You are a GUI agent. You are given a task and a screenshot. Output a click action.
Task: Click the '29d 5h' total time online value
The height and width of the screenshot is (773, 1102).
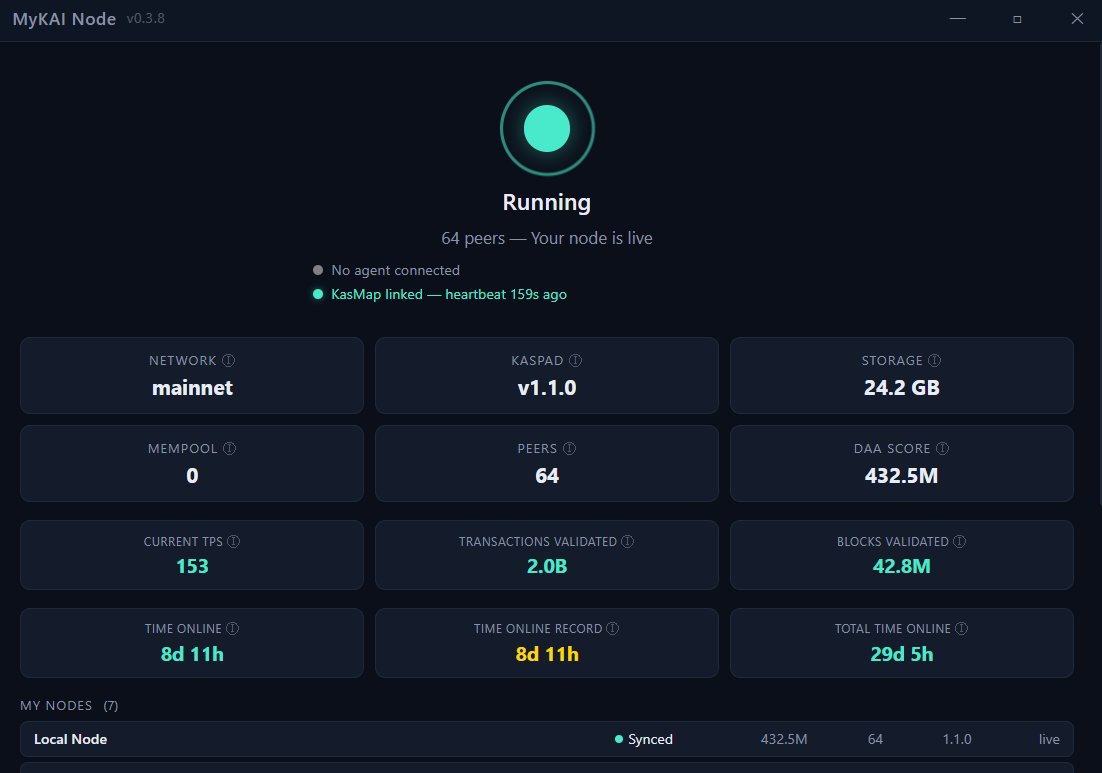pos(902,654)
